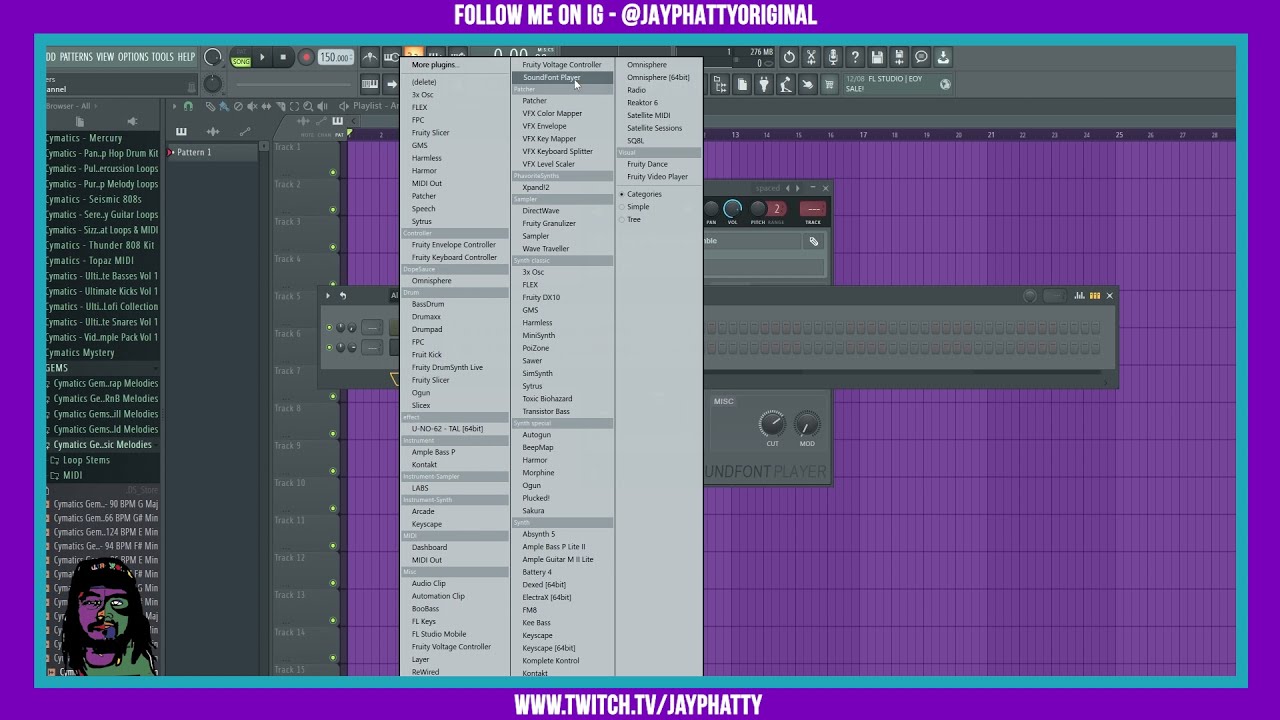Enable the playlist magnet snap icon

pos(188,106)
